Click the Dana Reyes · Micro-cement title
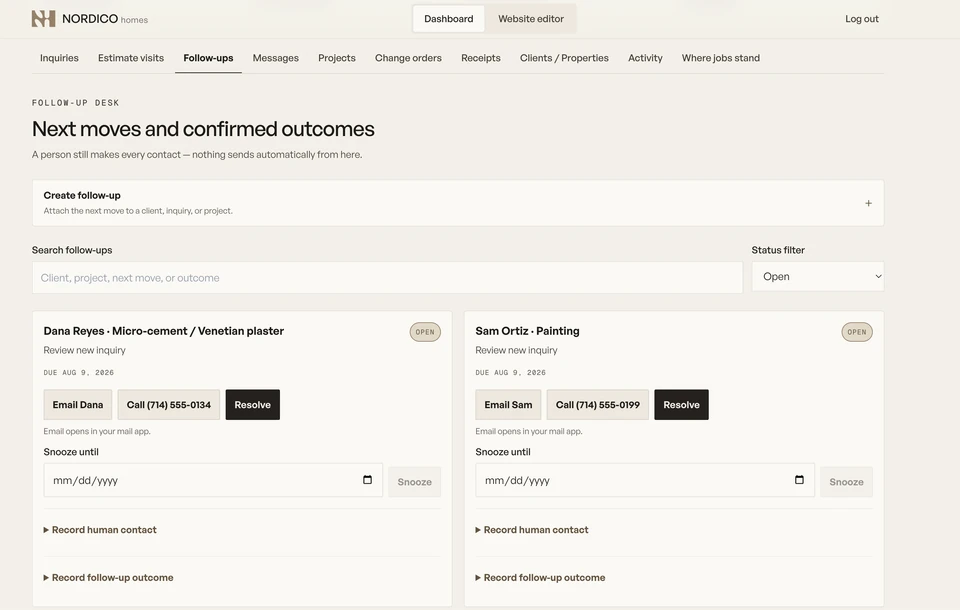The height and width of the screenshot is (610, 960). tap(163, 331)
